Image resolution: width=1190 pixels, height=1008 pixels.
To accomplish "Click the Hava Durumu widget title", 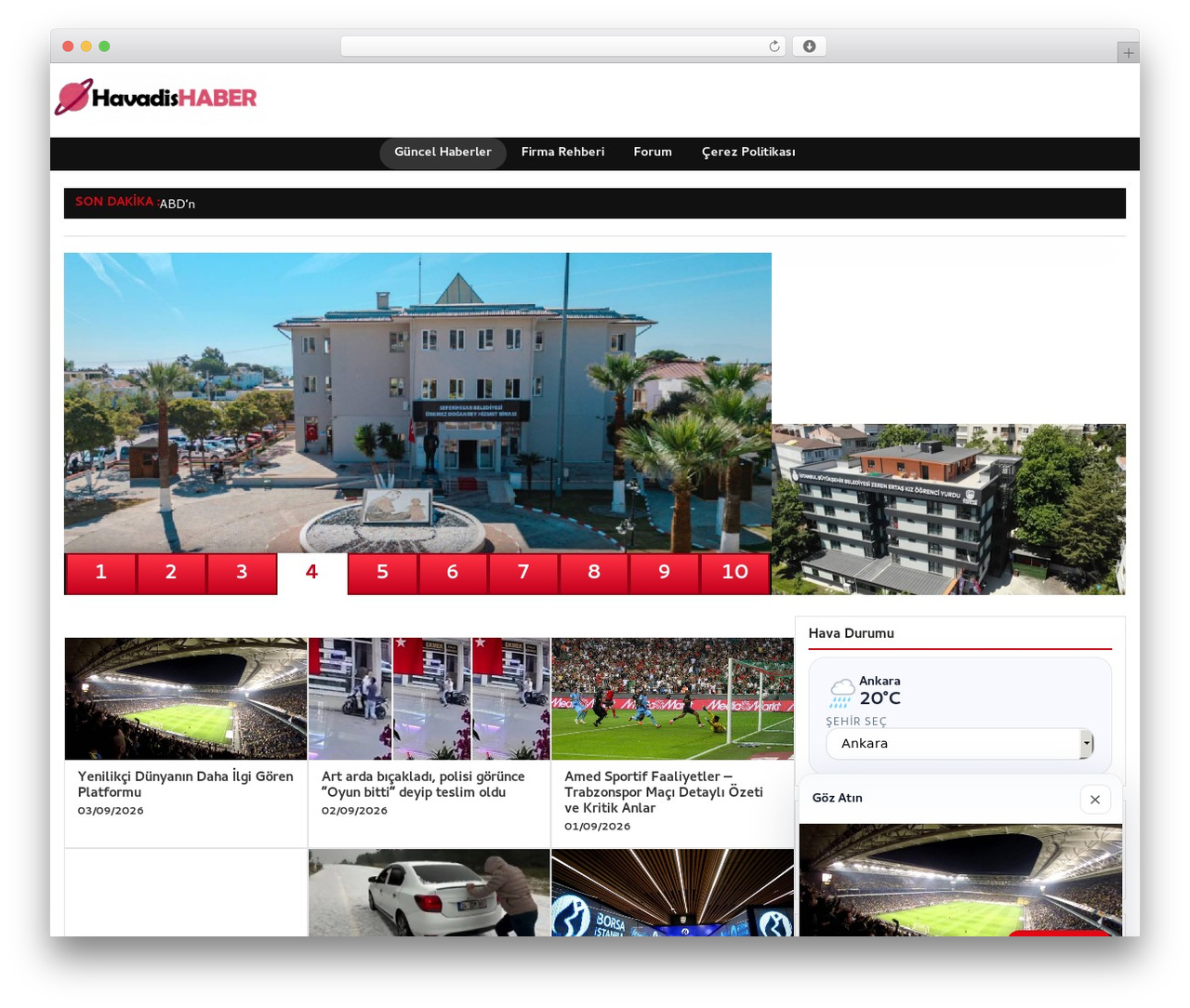I will [x=852, y=634].
